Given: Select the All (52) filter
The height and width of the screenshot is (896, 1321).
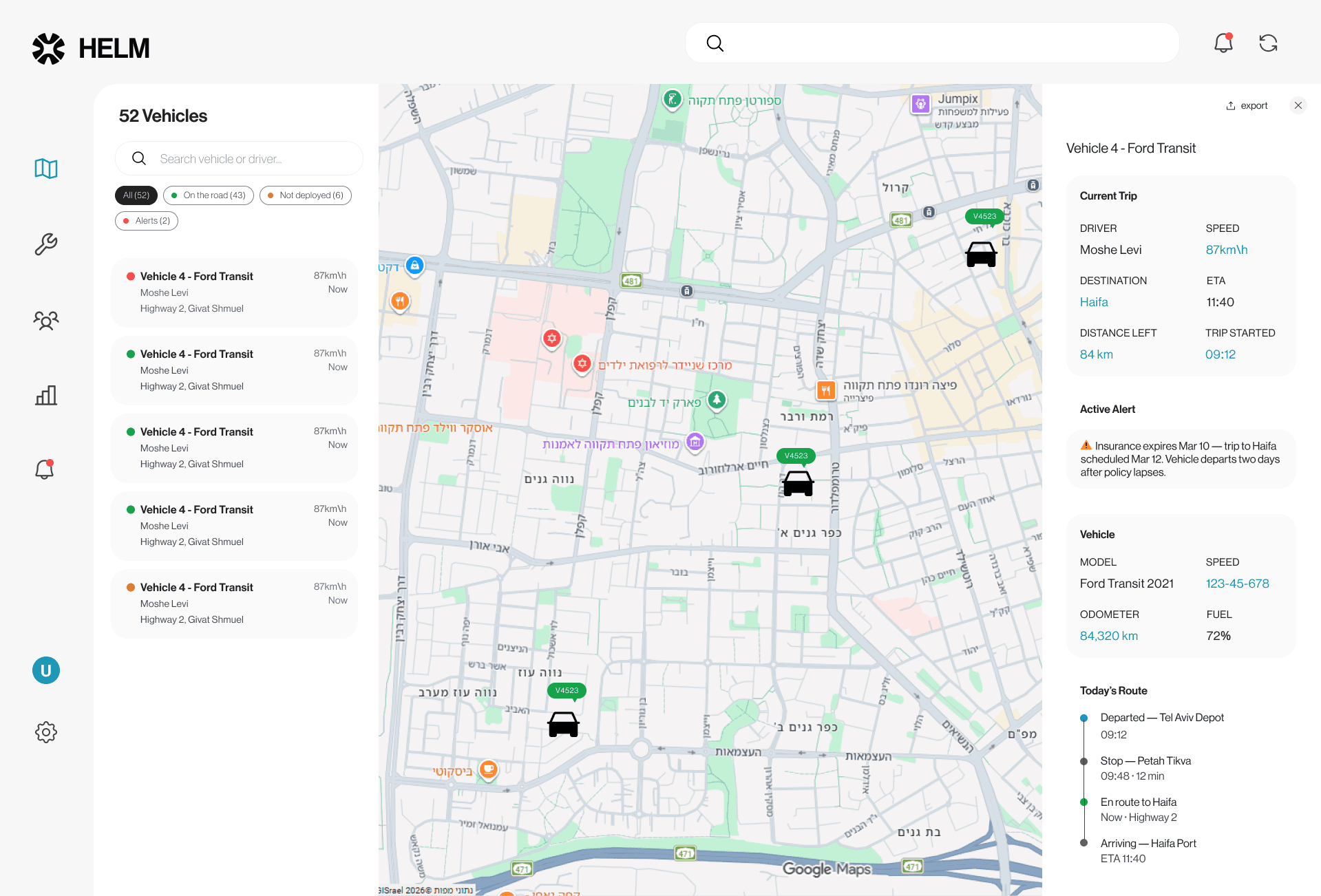Looking at the screenshot, I should coord(136,195).
